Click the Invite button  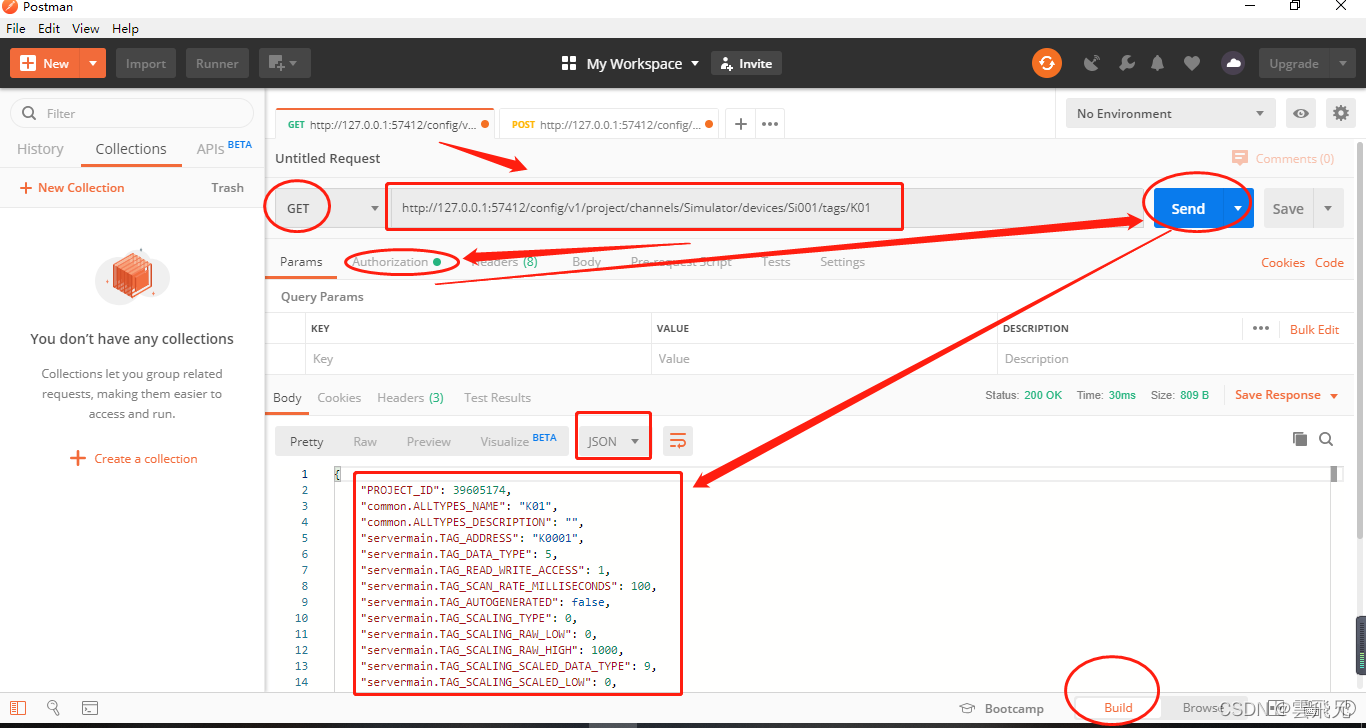tap(746, 63)
